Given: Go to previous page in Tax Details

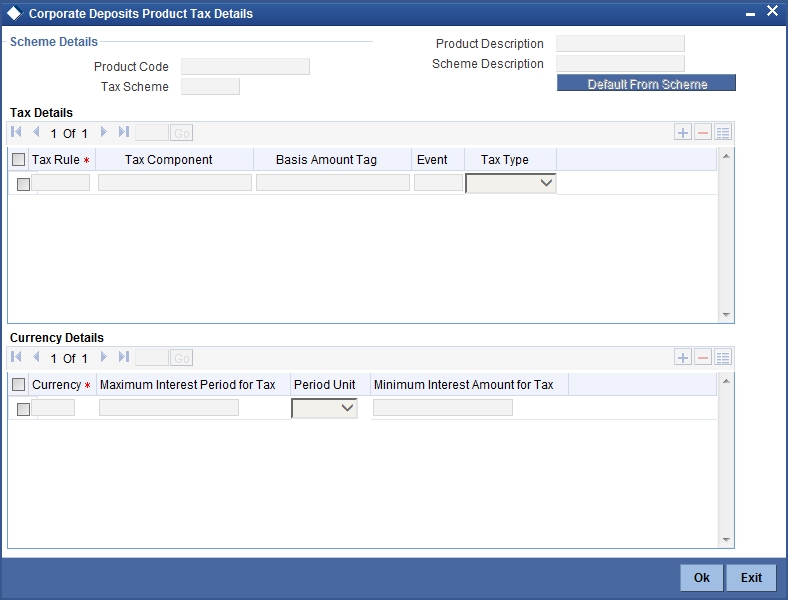Looking at the screenshot, I should (36, 132).
